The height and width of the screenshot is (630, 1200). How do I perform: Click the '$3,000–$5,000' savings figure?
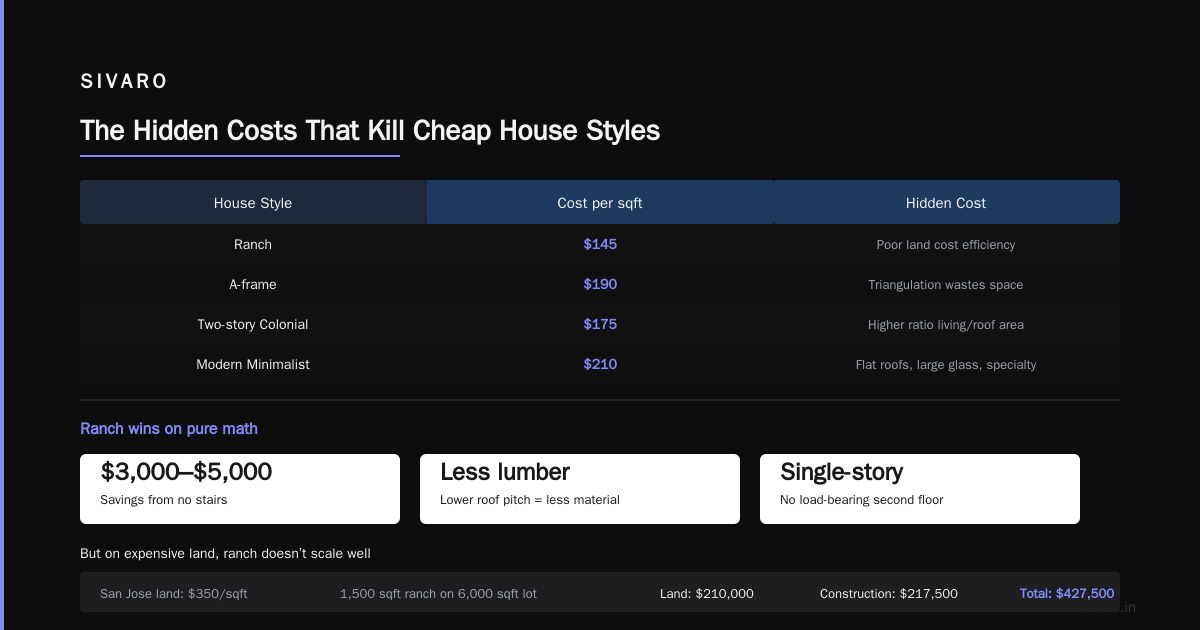pos(186,472)
